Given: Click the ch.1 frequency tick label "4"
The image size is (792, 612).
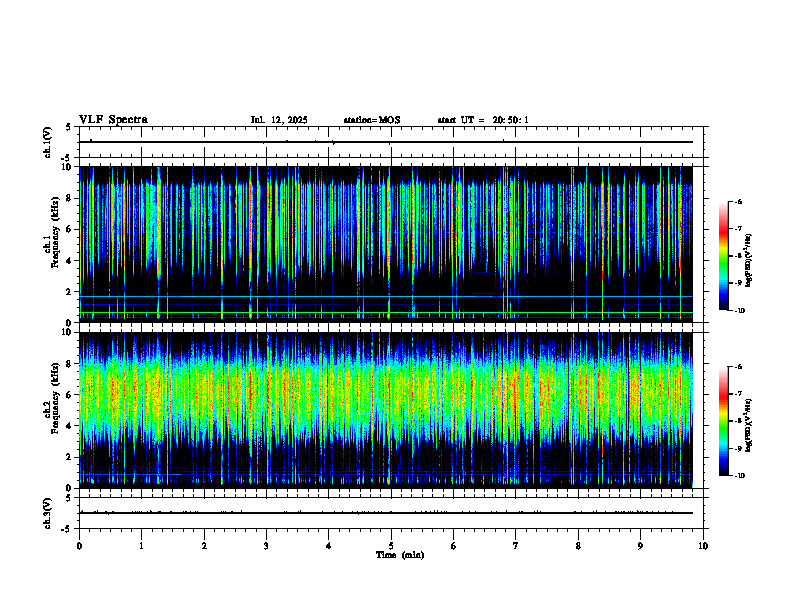Looking at the screenshot, I should 70,261.
